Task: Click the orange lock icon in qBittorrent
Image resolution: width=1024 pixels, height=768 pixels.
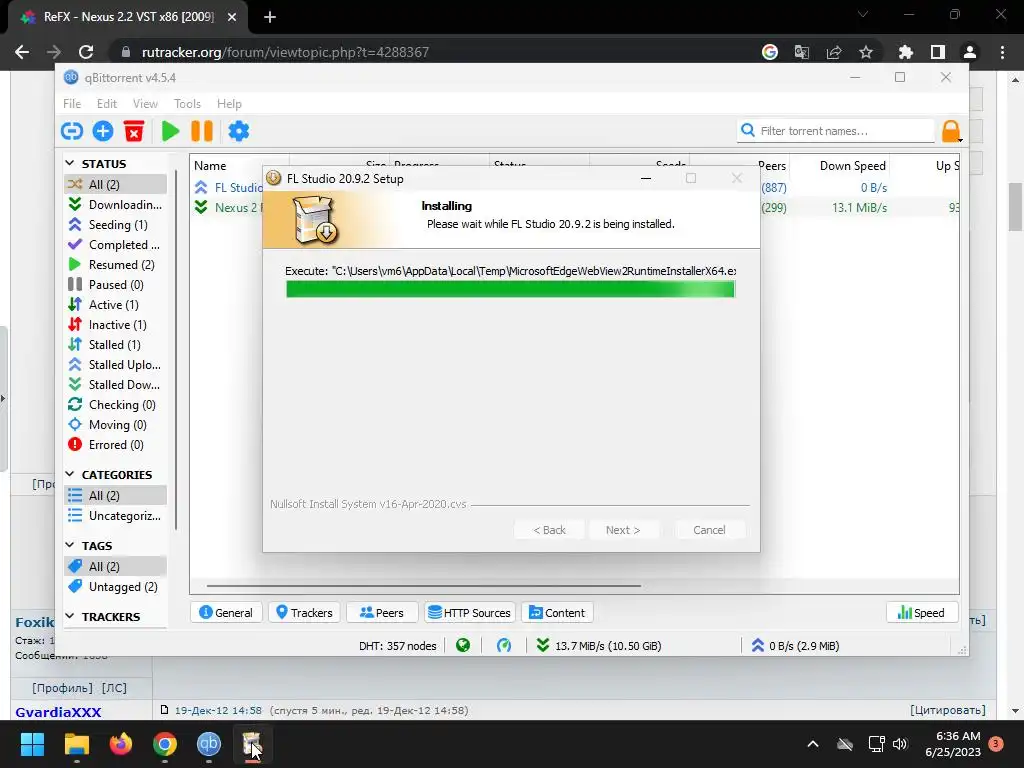Action: point(951,131)
